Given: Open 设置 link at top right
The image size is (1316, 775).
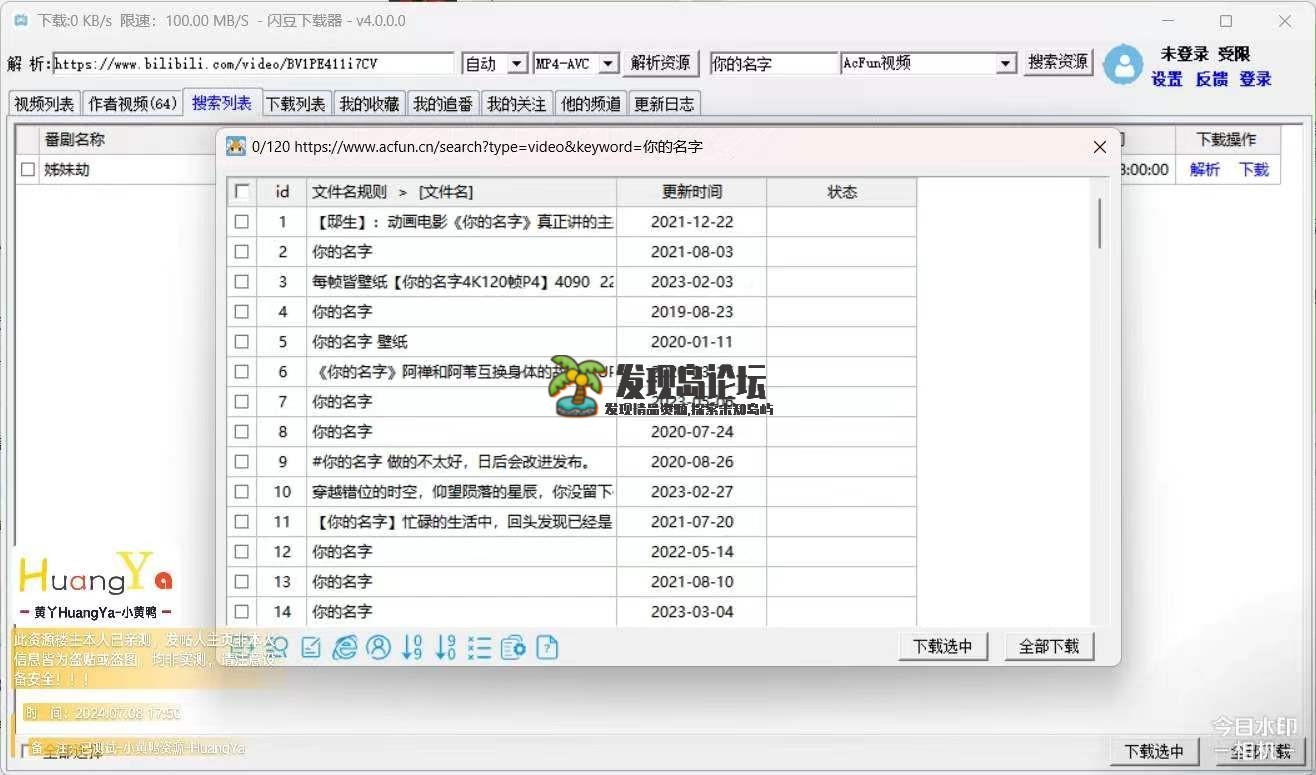Looking at the screenshot, I should (x=1167, y=79).
